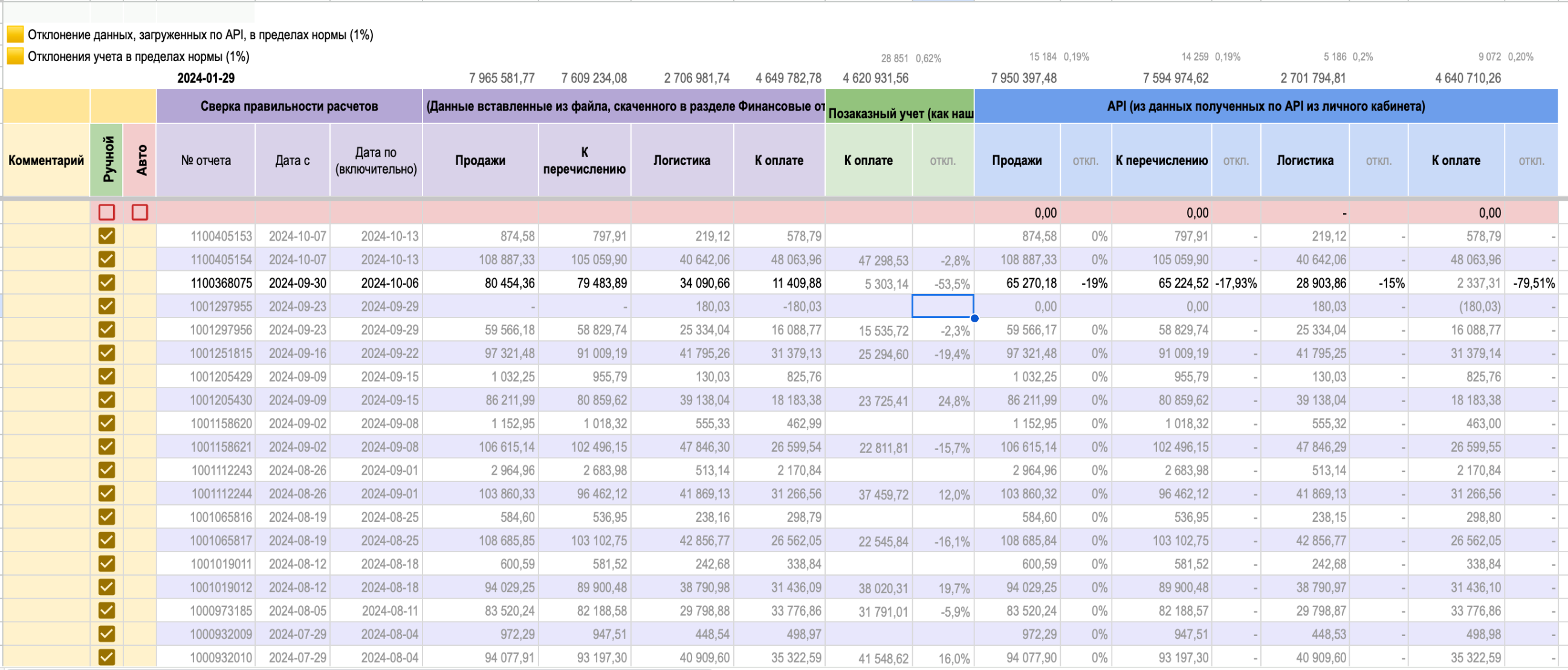This screenshot has width=1568, height=670.
Task: Select the № отчета column header
Action: [206, 160]
